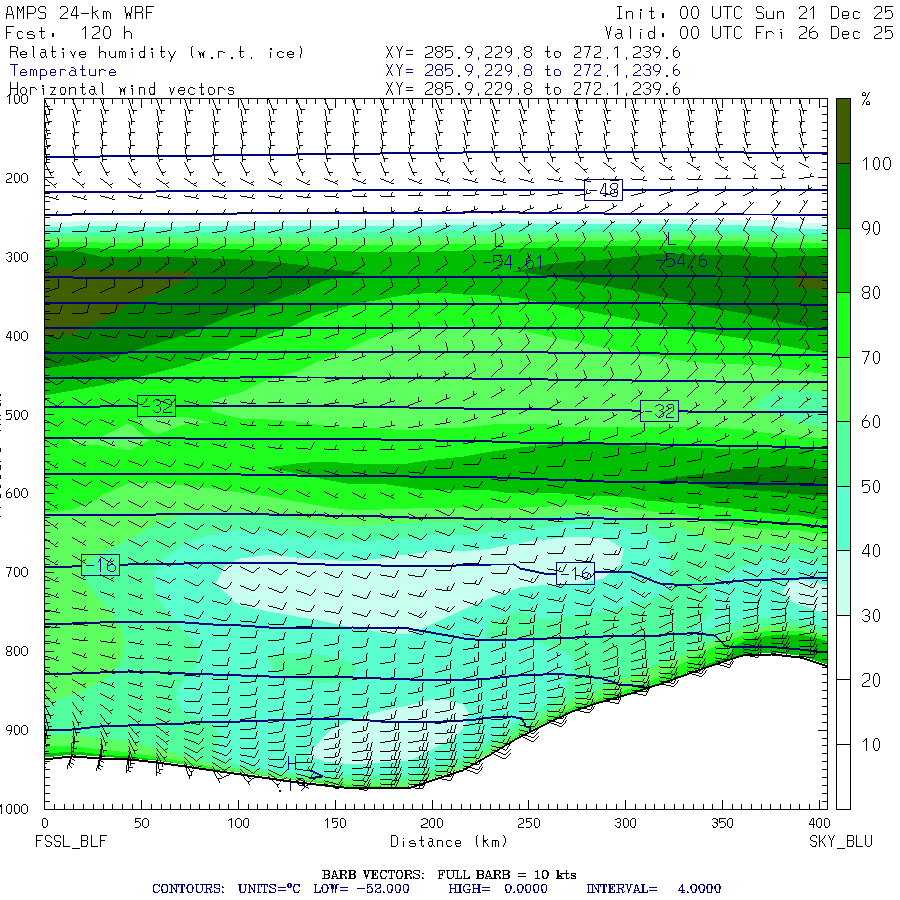Viewport: 900px width, 900px height.
Task: Click the '250' distance axis tick label
Action: coord(528,823)
